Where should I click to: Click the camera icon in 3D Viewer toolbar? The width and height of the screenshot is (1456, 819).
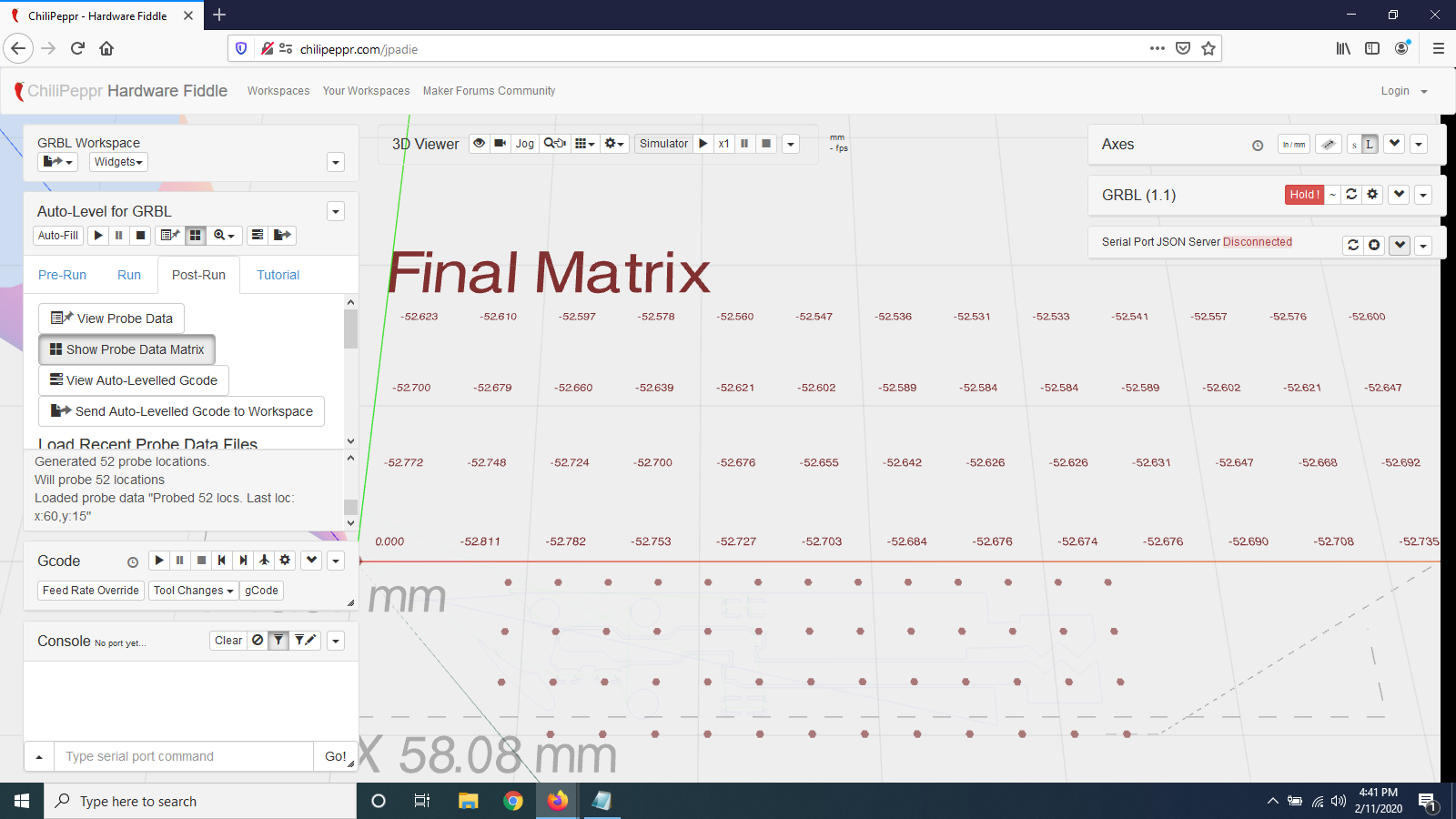500,144
